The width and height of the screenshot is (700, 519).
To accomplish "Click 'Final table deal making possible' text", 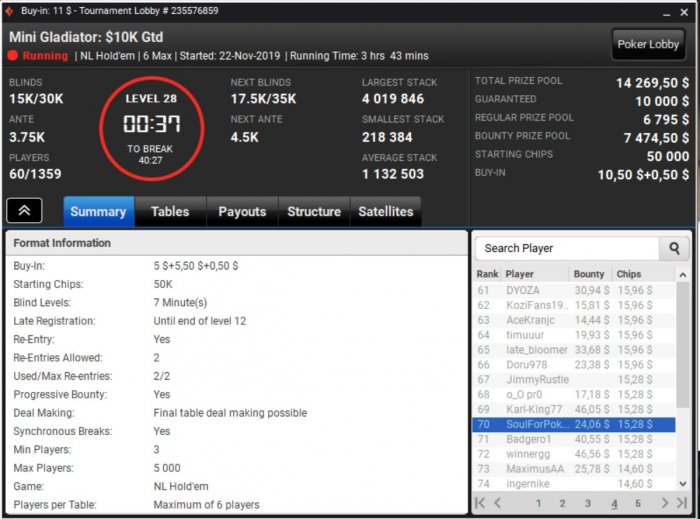I will (230, 413).
